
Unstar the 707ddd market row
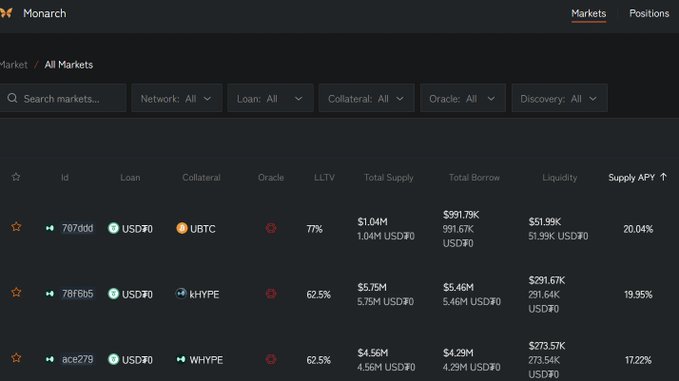pyautogui.click(x=16, y=227)
